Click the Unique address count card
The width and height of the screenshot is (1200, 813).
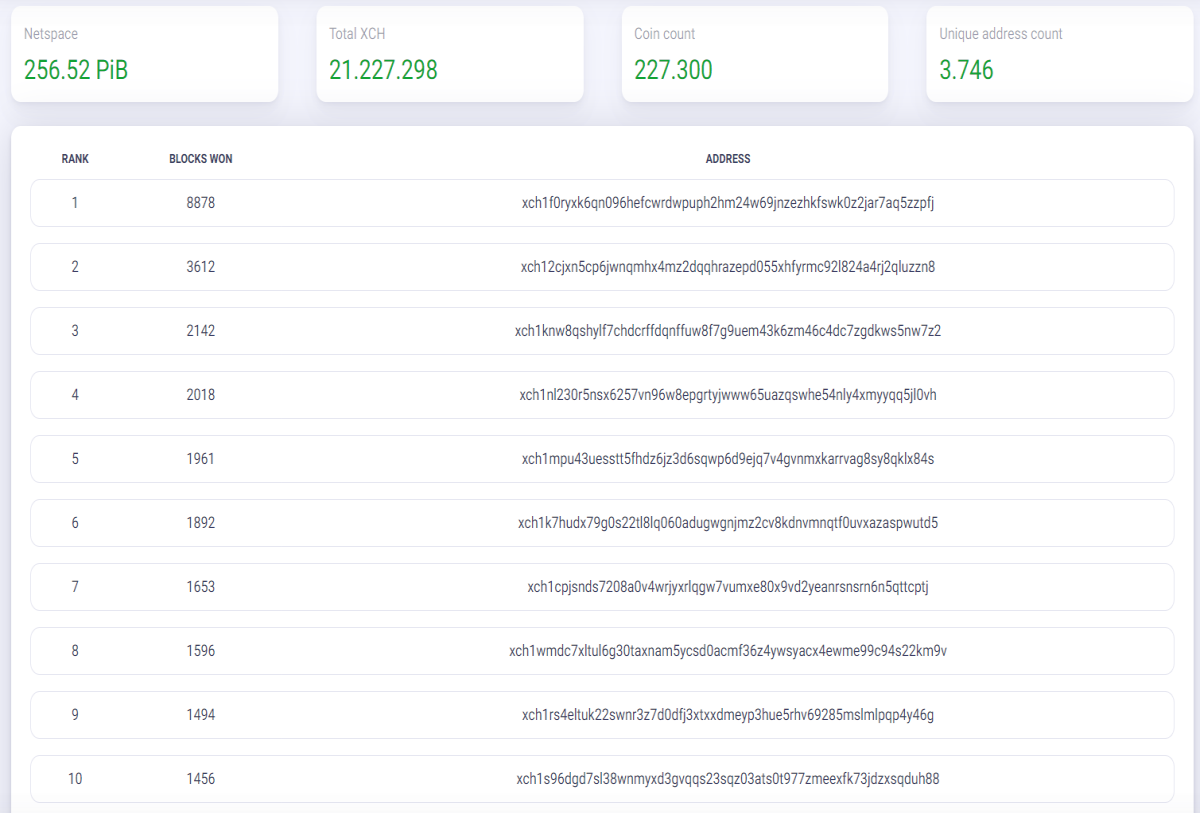1060,54
